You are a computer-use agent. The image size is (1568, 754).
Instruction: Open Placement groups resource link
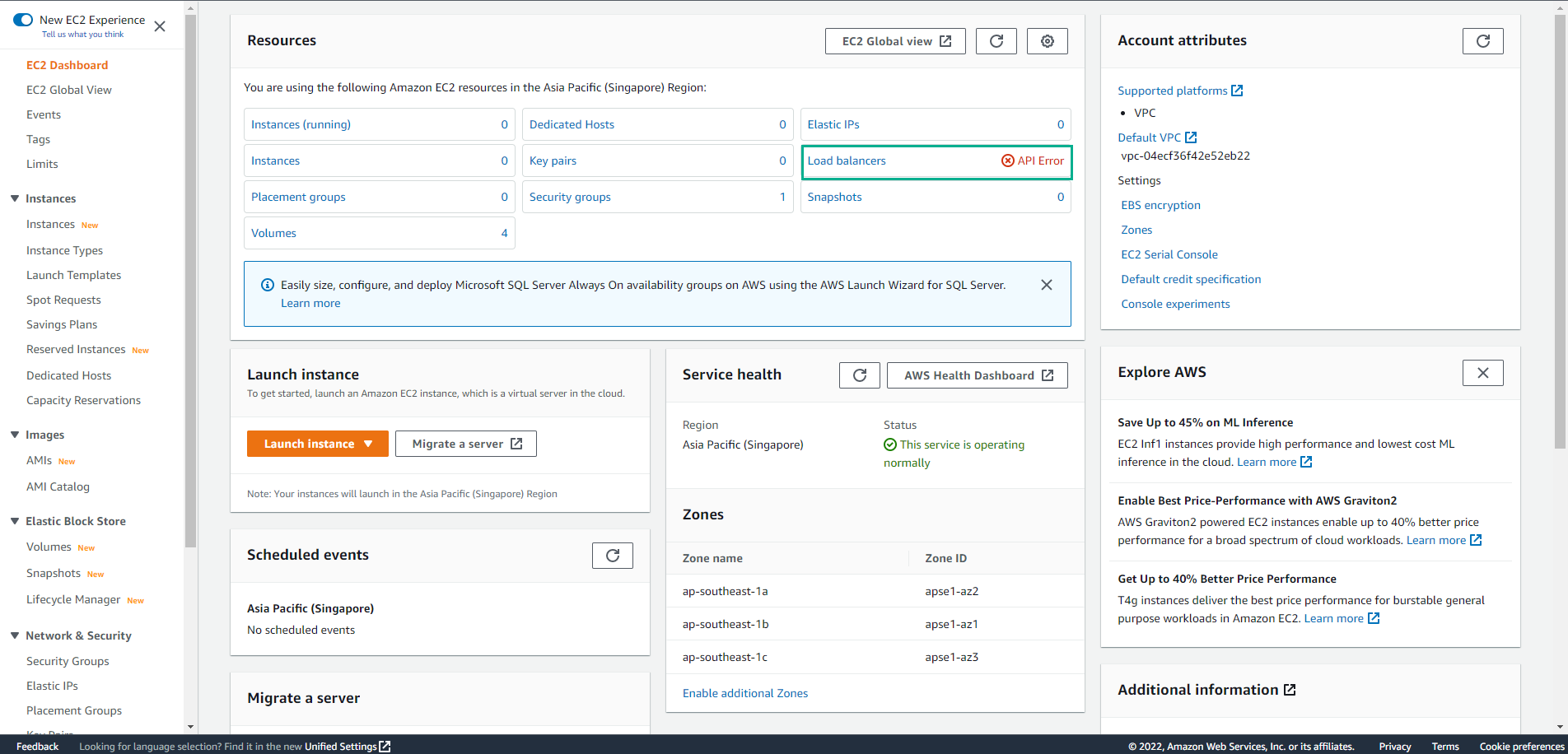click(x=298, y=197)
